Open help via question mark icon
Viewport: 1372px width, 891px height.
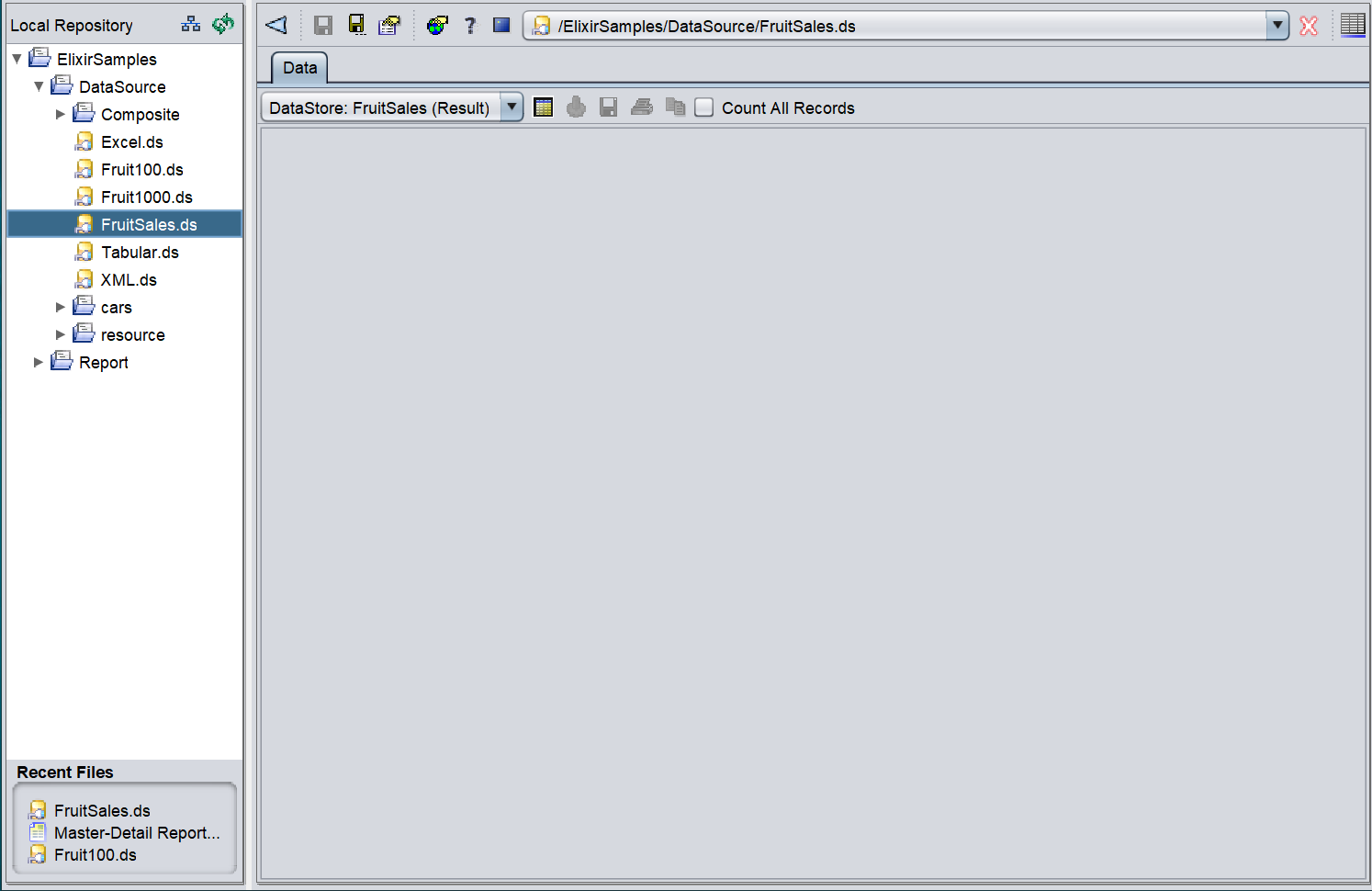coord(470,25)
